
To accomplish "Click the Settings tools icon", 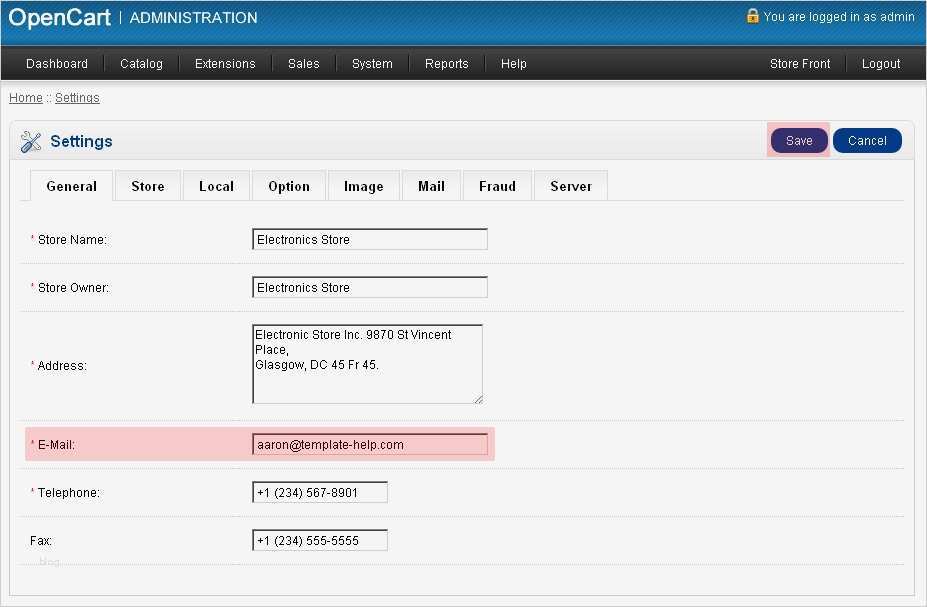I will click(30, 142).
